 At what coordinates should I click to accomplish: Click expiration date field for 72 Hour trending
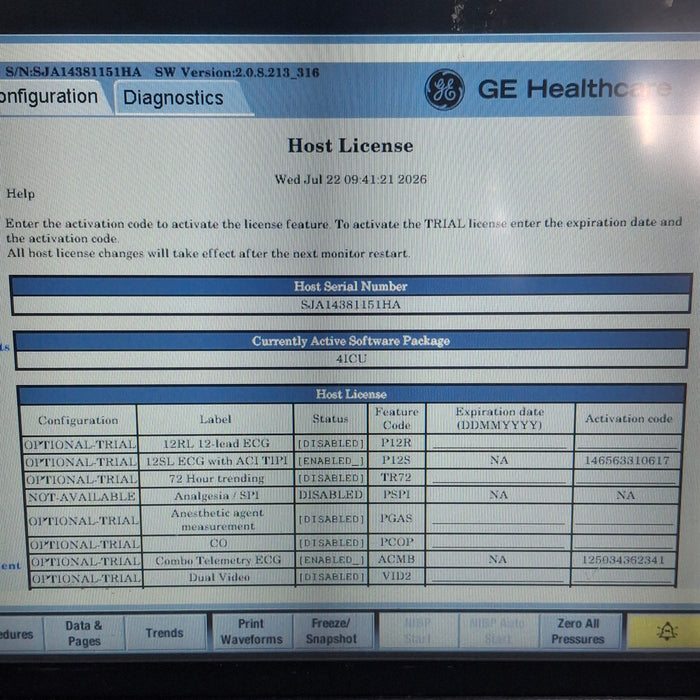click(499, 477)
